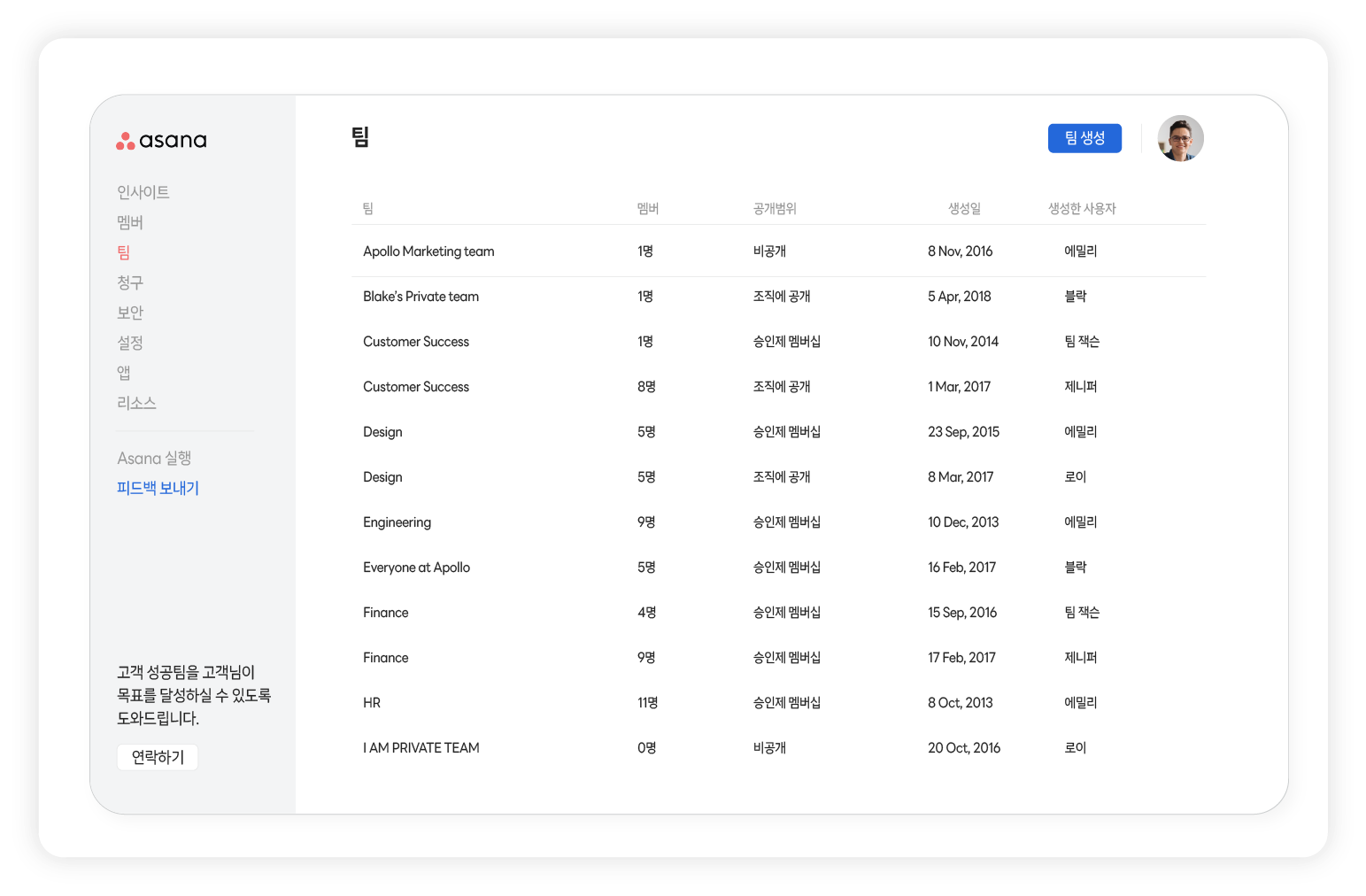Open the Engineering team entry
Screen dimensions: 1366x896
tap(397, 522)
